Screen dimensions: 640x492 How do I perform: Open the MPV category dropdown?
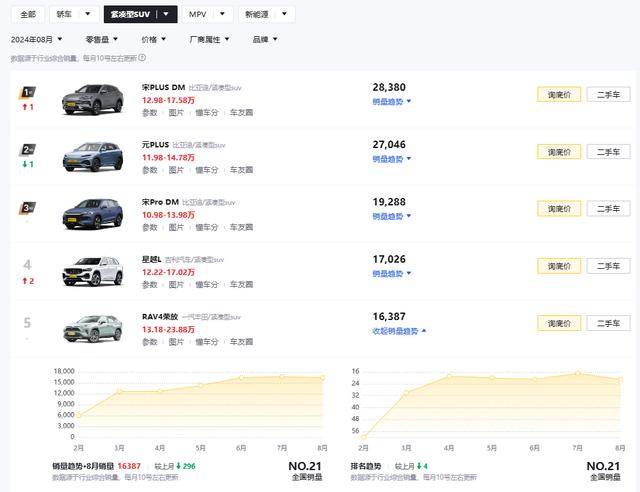pyautogui.click(x=207, y=14)
